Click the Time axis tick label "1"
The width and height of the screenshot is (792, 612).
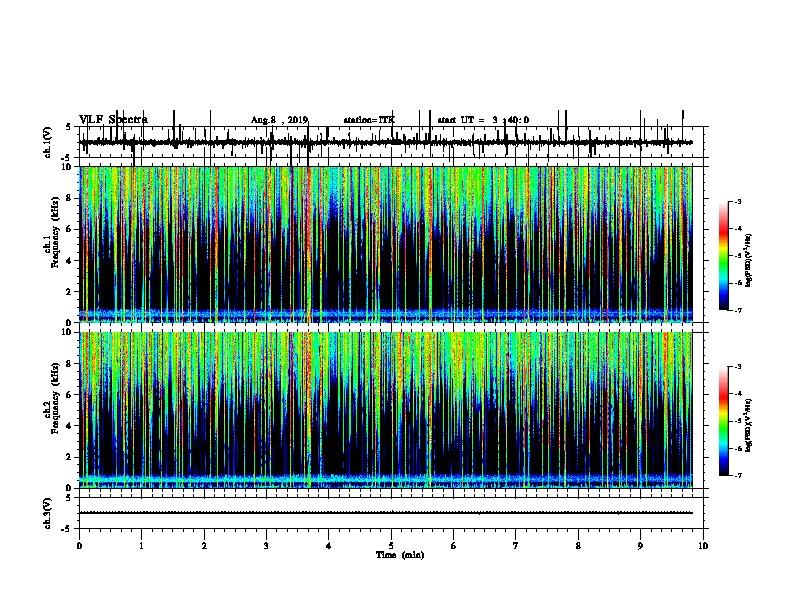[141, 546]
